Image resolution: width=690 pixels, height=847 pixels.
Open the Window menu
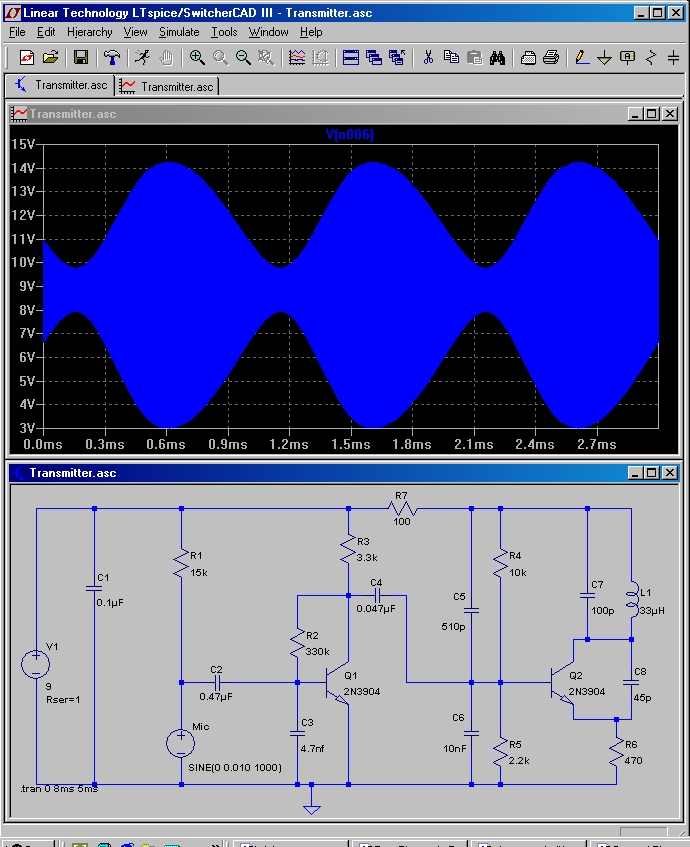click(269, 32)
